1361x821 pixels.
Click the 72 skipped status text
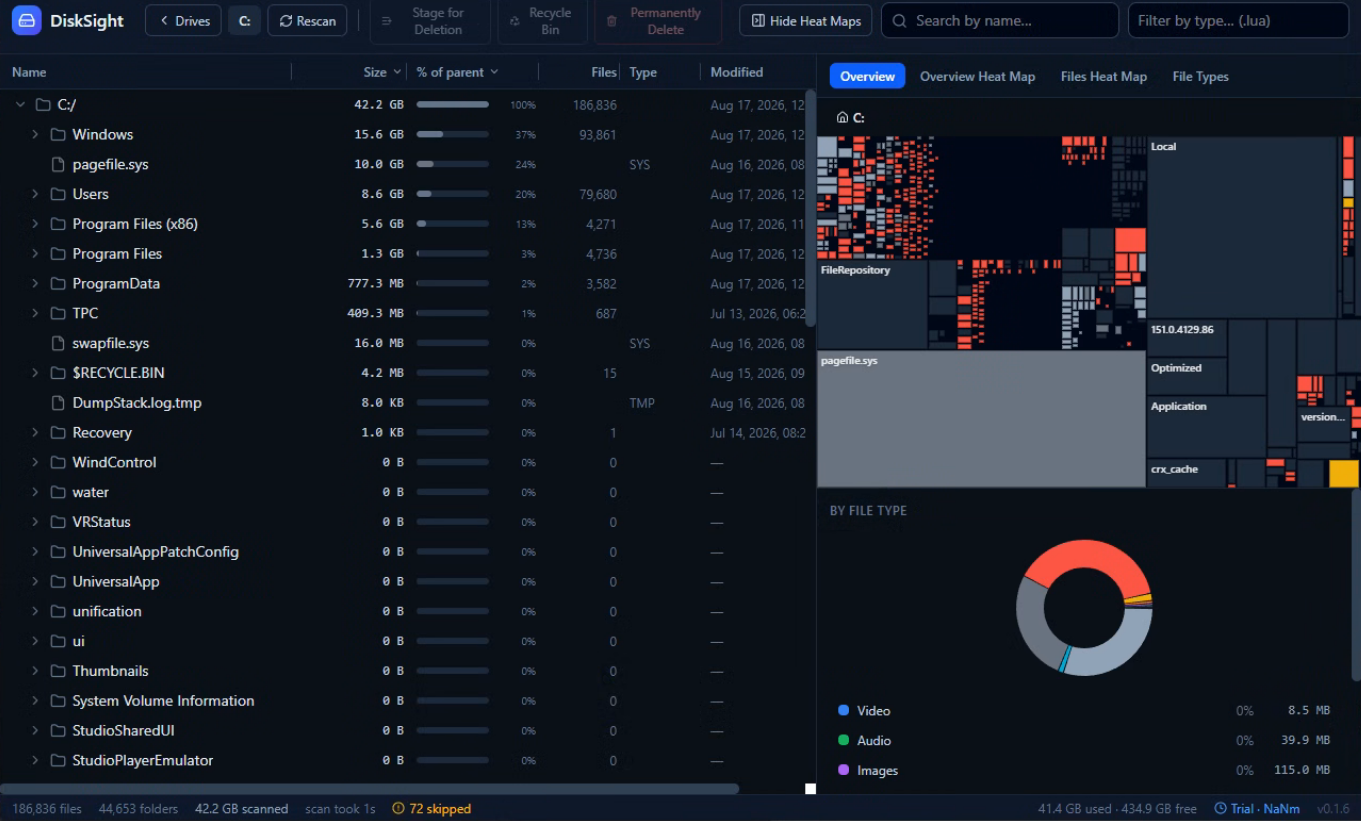point(440,808)
